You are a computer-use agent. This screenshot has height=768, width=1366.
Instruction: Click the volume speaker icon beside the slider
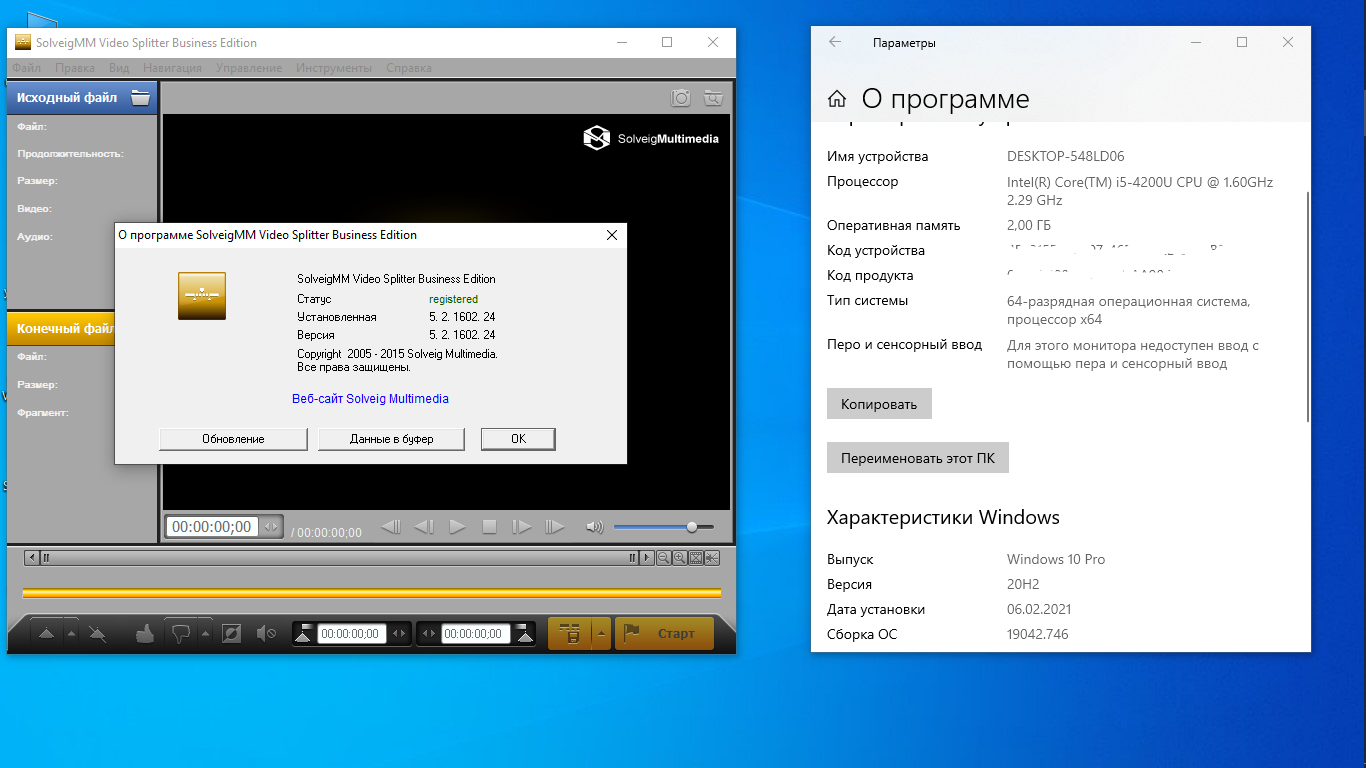(595, 527)
